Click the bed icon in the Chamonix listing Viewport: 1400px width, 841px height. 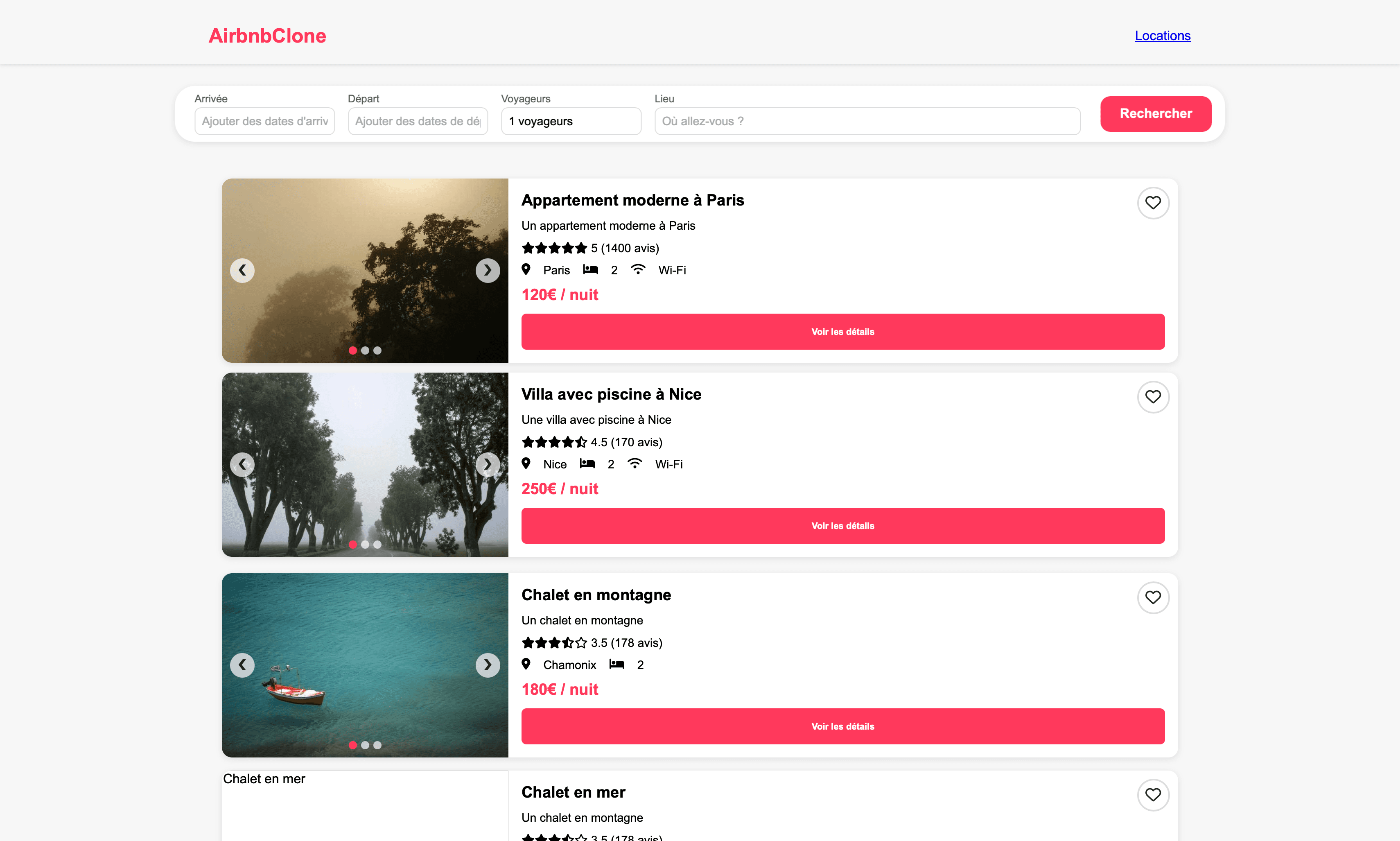(616, 664)
